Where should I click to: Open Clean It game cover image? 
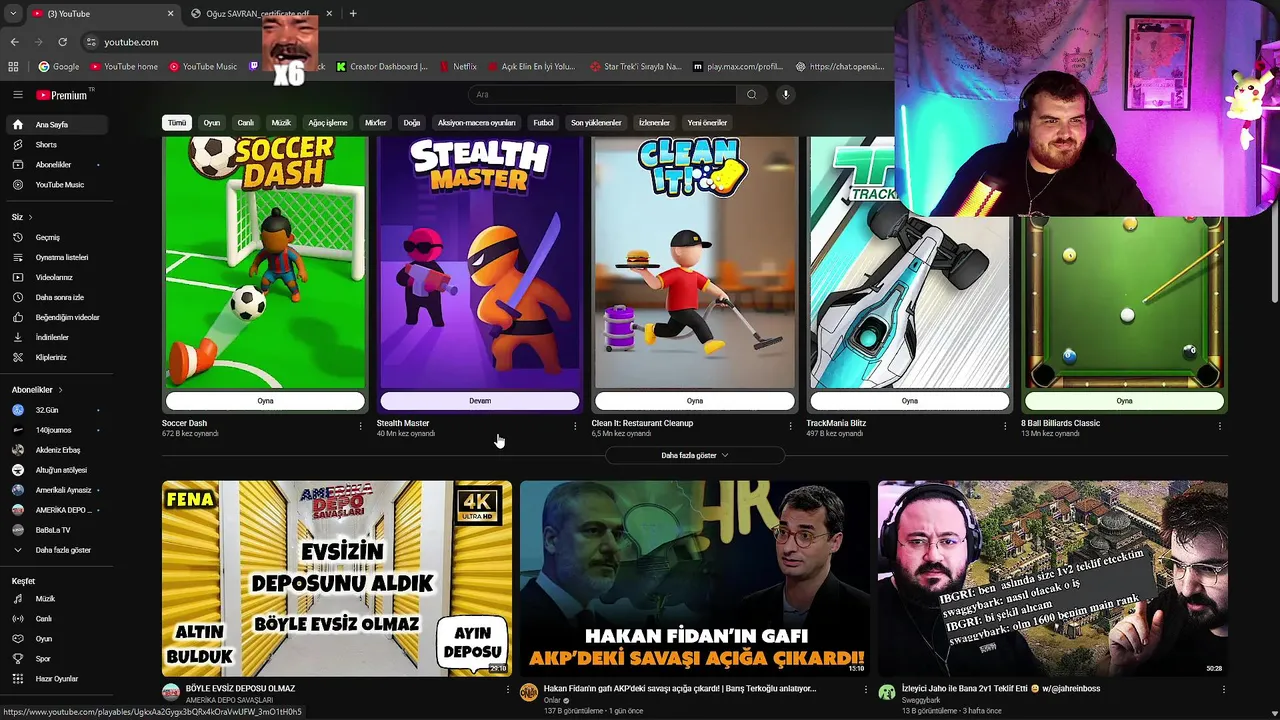point(695,263)
